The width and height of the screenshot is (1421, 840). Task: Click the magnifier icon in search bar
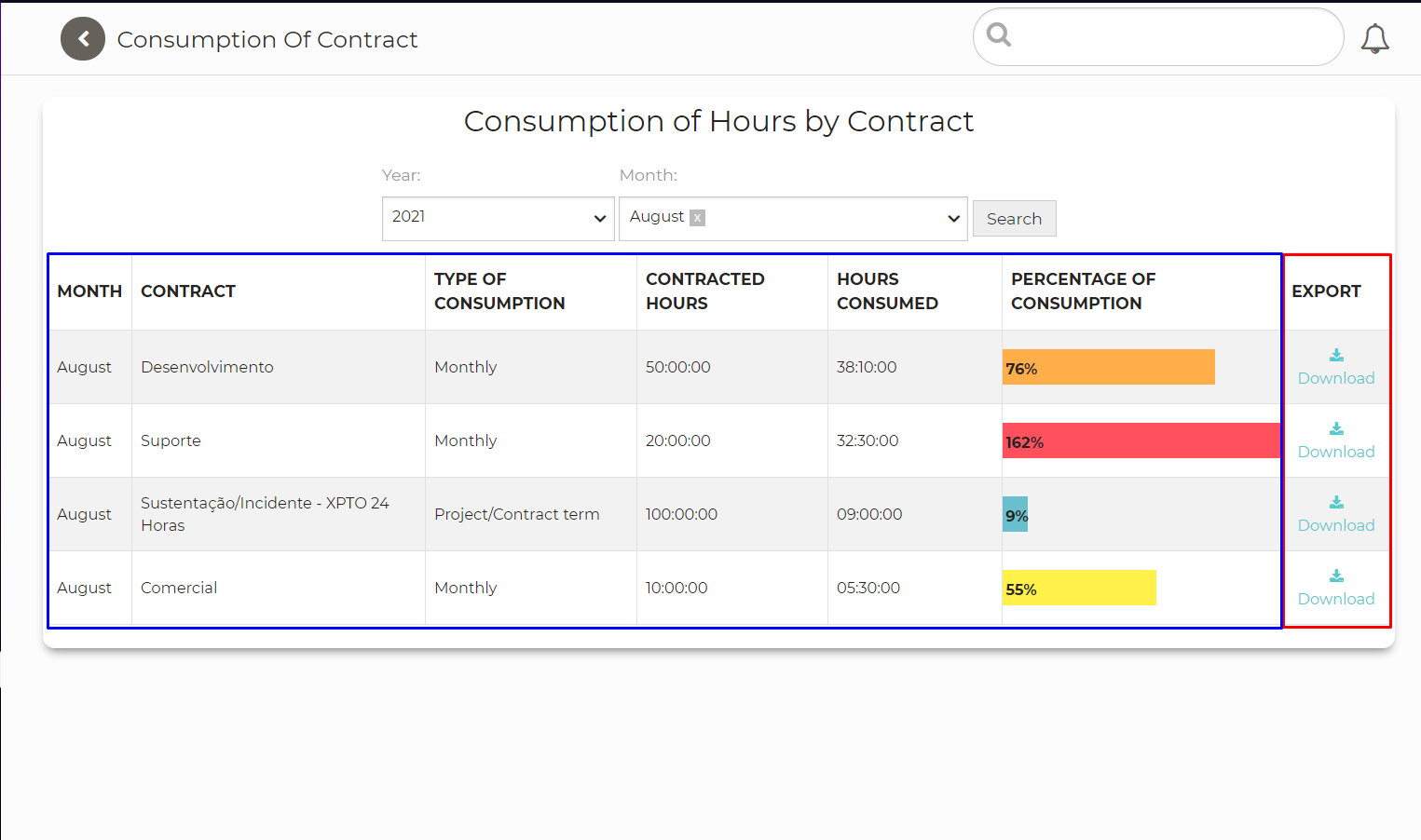tap(999, 34)
